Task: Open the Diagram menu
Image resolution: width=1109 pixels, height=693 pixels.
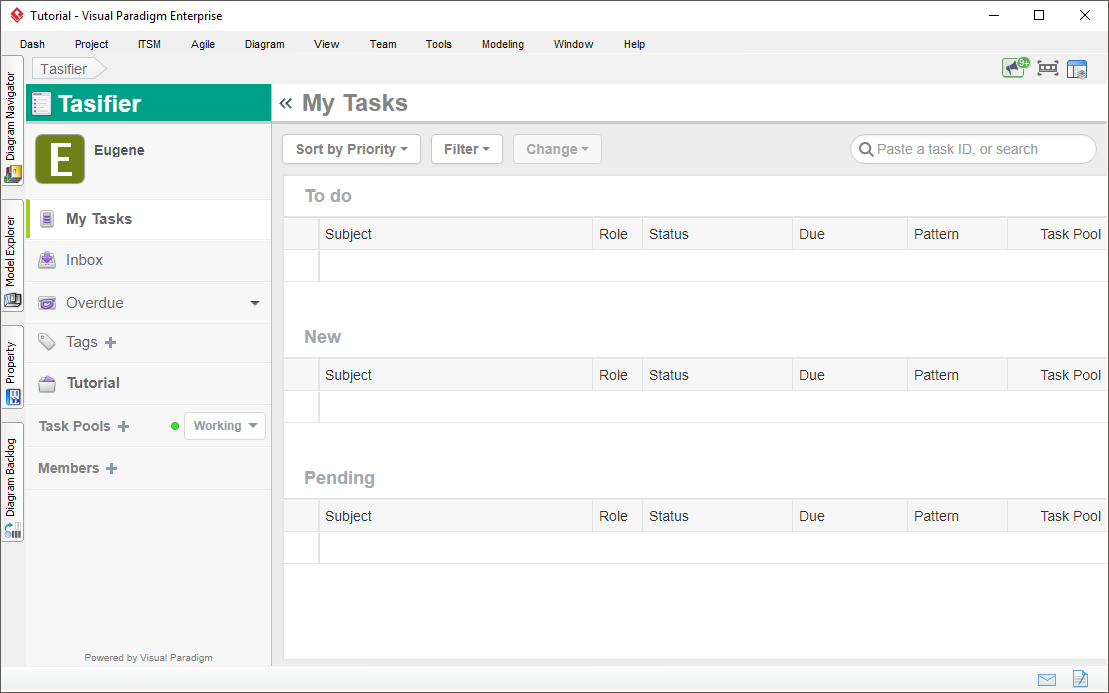Action: tap(265, 44)
